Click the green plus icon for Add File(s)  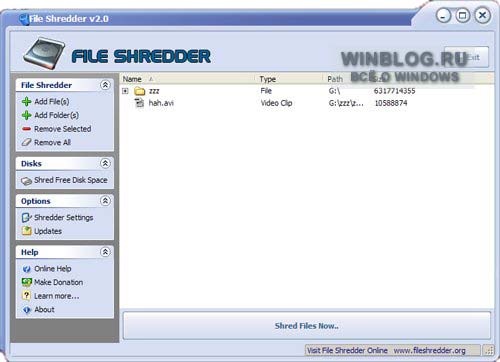click(x=26, y=101)
